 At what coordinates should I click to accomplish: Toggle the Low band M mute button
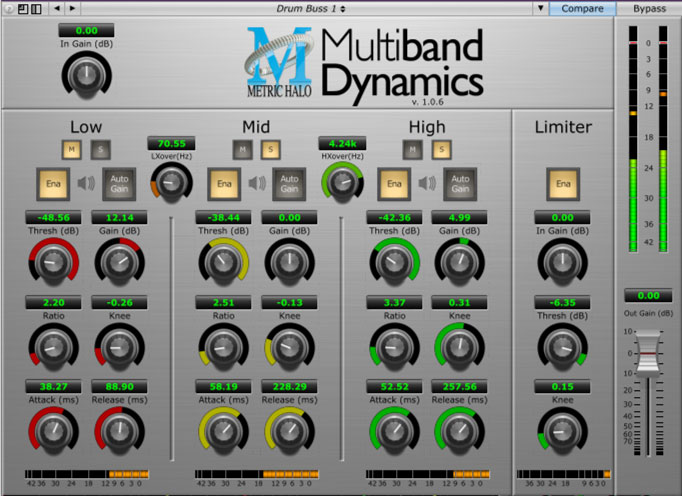click(72, 150)
